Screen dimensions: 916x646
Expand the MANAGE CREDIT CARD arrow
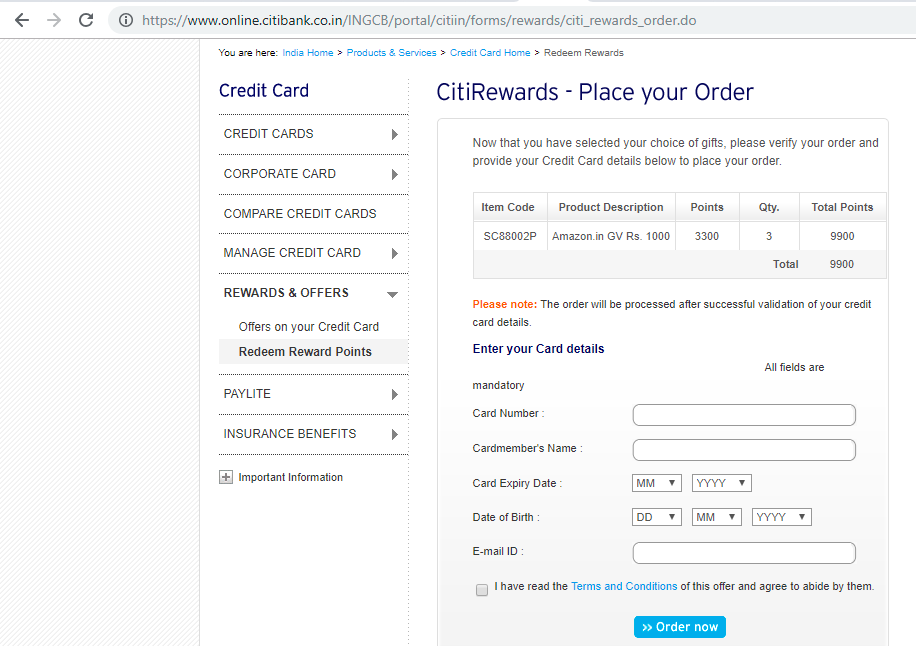pyautogui.click(x=395, y=253)
